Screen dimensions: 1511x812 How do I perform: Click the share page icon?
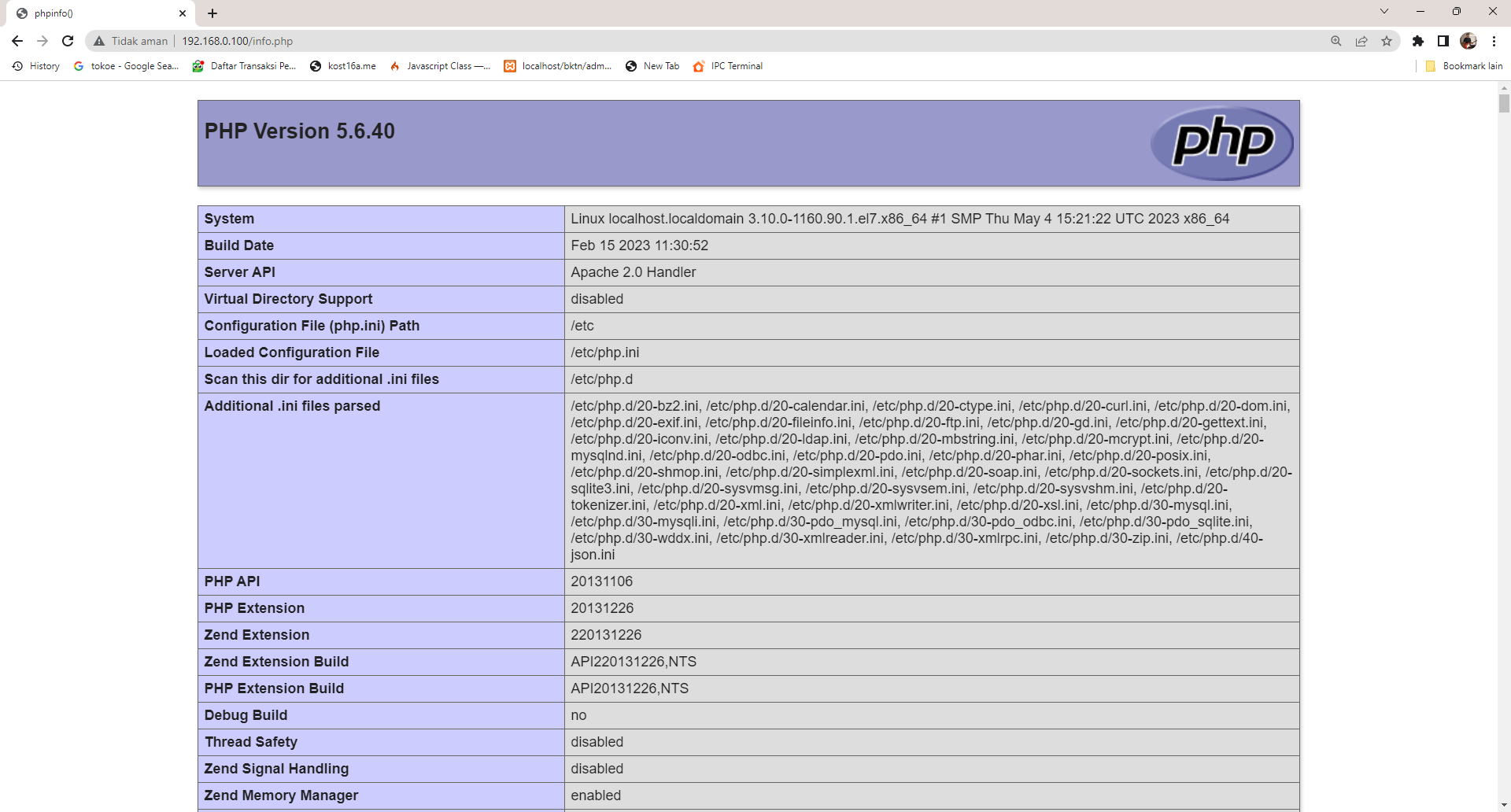pyautogui.click(x=1361, y=41)
